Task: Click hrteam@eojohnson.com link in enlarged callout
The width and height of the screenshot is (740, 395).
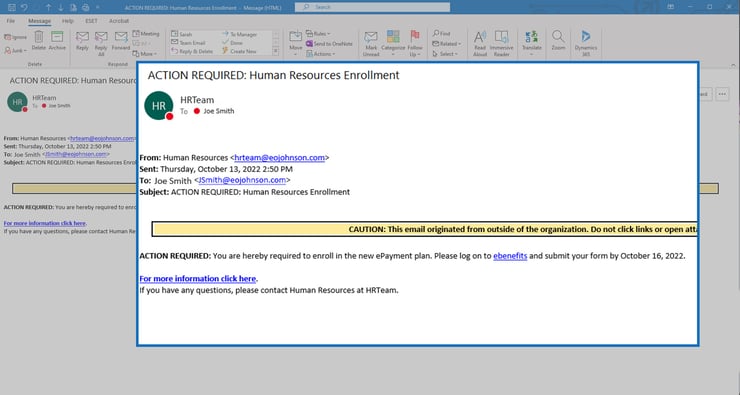Action: [279, 158]
